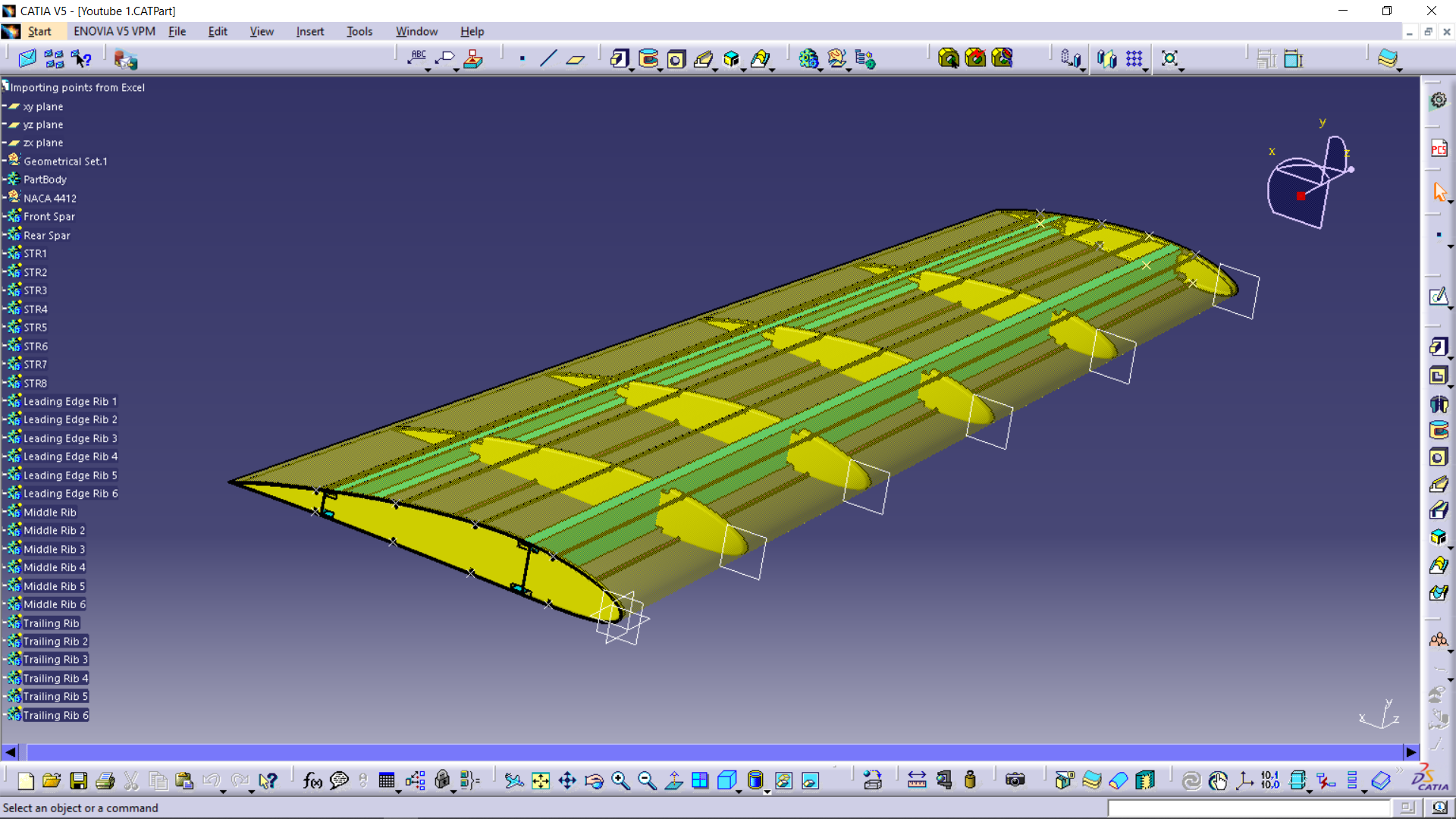The width and height of the screenshot is (1456, 819).
Task: Click the Point creation icon
Action: [x=522, y=58]
